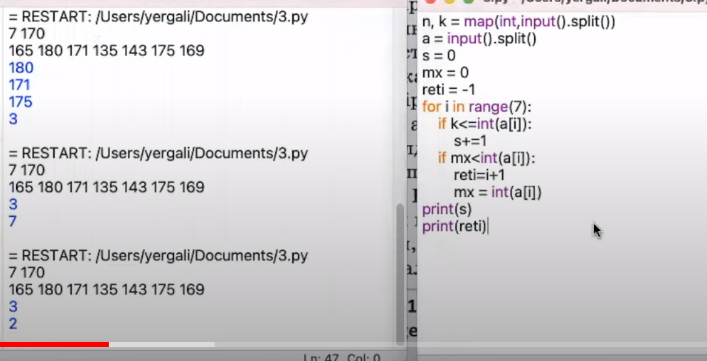The height and width of the screenshot is (361, 707).
Task: Click the green zoom button of editor window
Action: pos(469,1)
